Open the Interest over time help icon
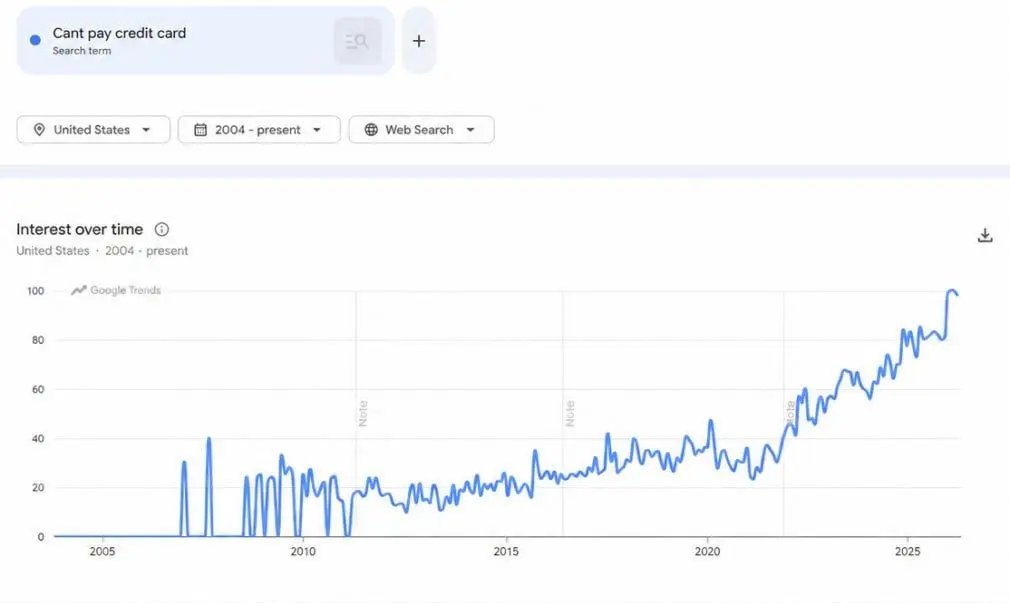The image size is (1010, 603). point(162,229)
